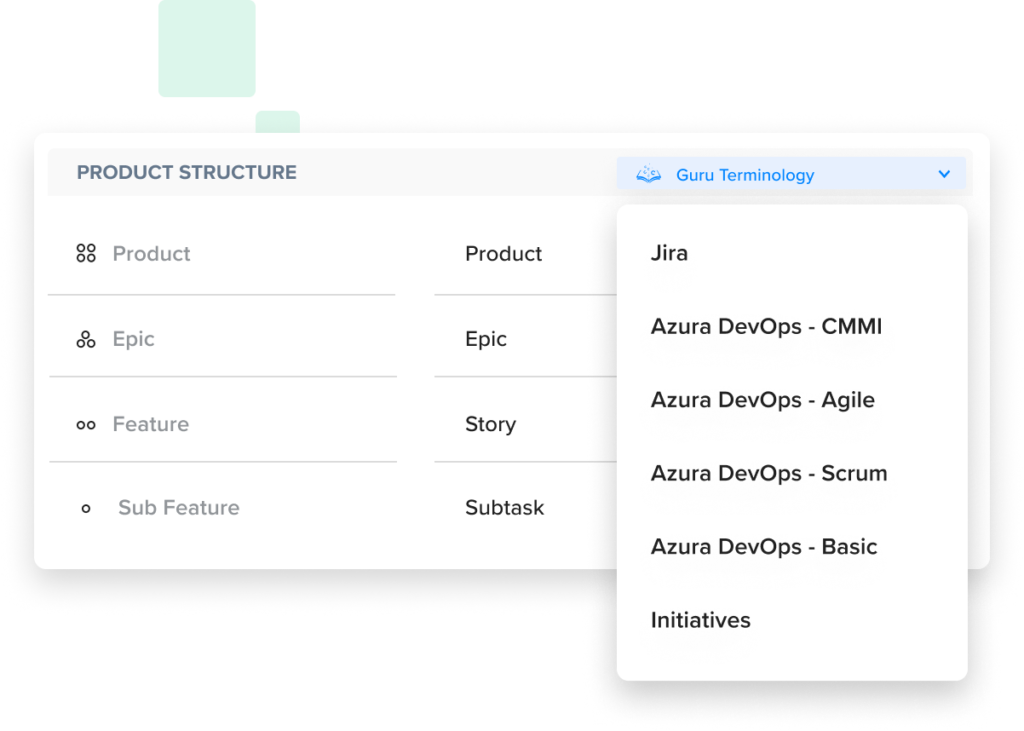The width and height of the screenshot is (1024, 731).
Task: Click the Guru Terminology book icon
Action: [649, 175]
